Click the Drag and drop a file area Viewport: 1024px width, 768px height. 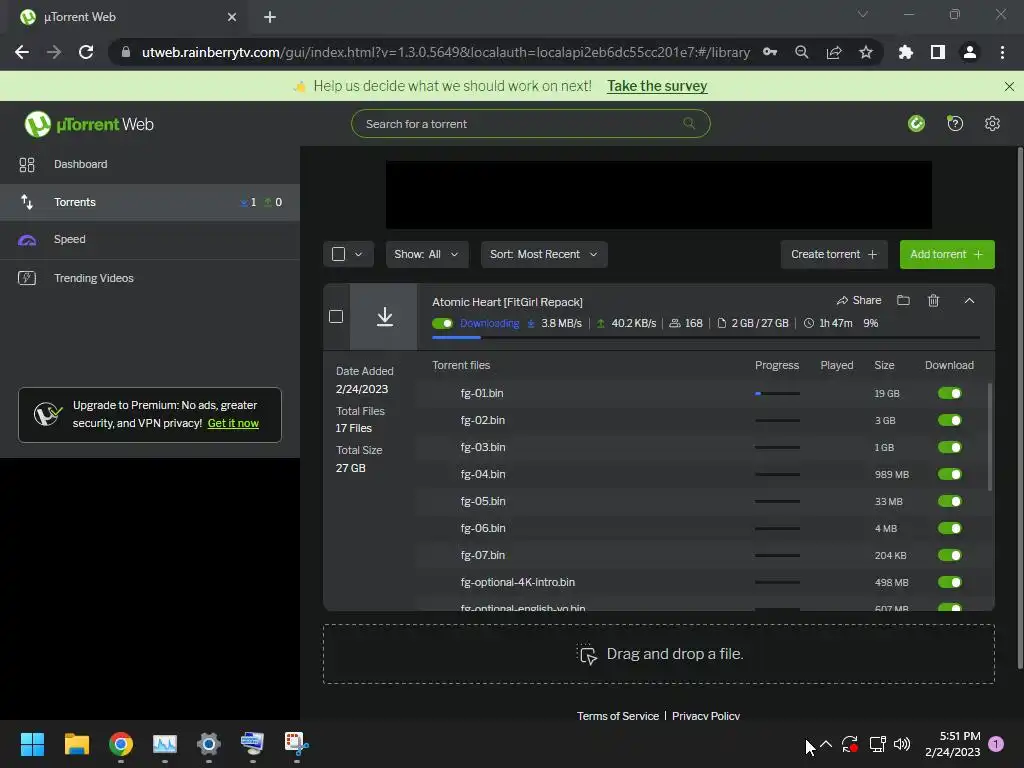tap(658, 654)
